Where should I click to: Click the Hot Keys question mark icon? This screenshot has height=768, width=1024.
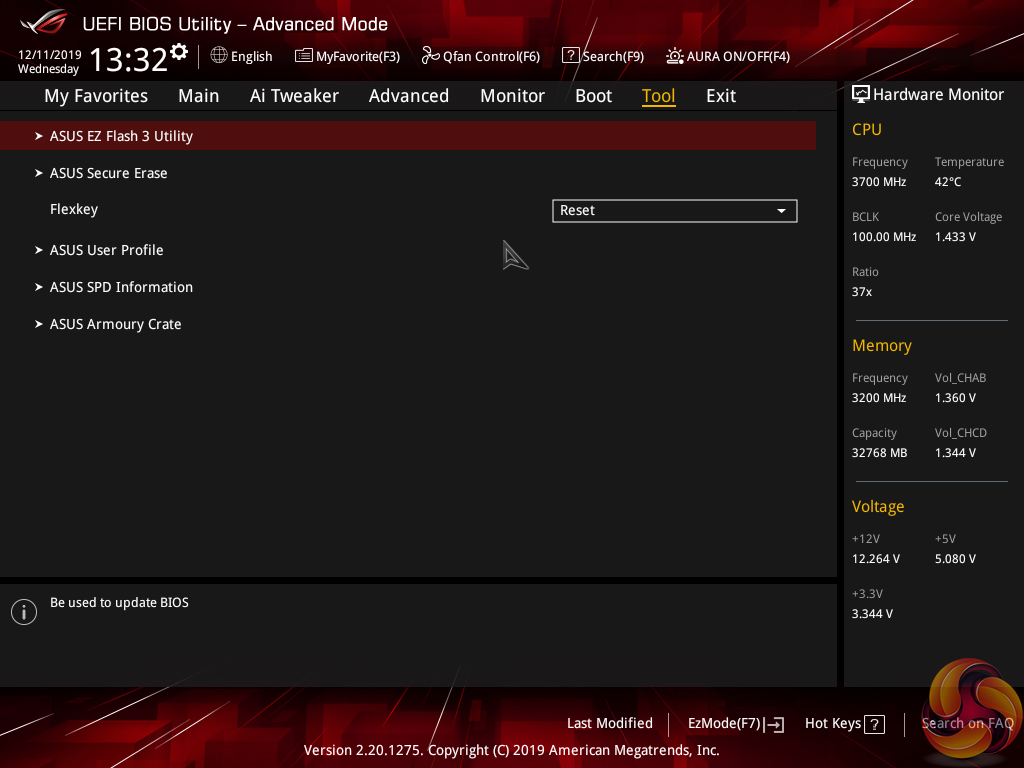874,724
